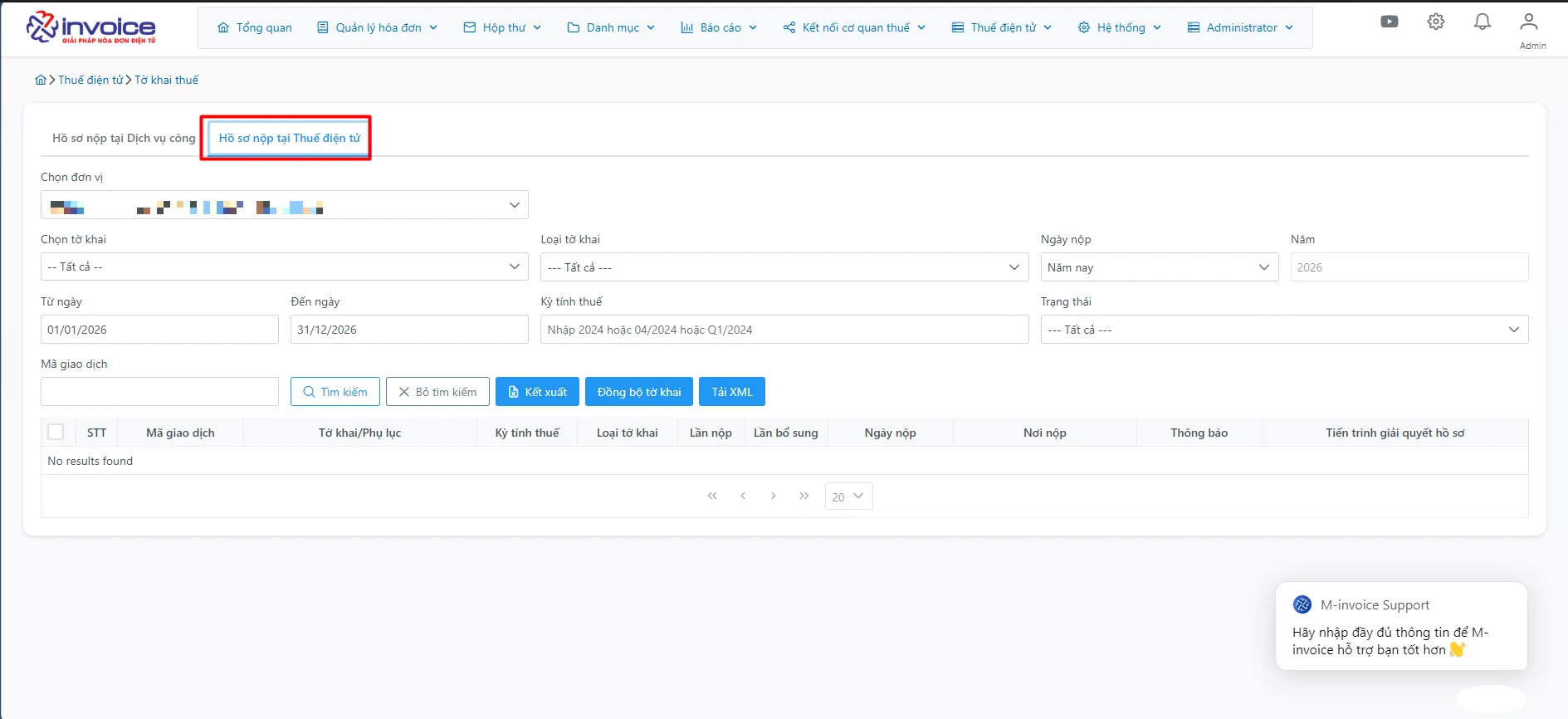Click the Tìm kiếm search button

pyautogui.click(x=335, y=392)
